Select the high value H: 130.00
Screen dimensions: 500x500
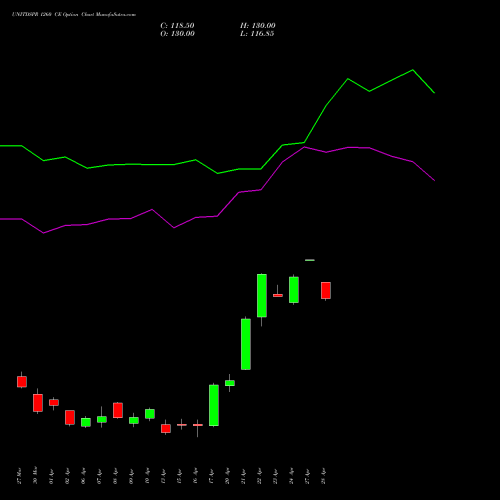[x=258, y=26]
